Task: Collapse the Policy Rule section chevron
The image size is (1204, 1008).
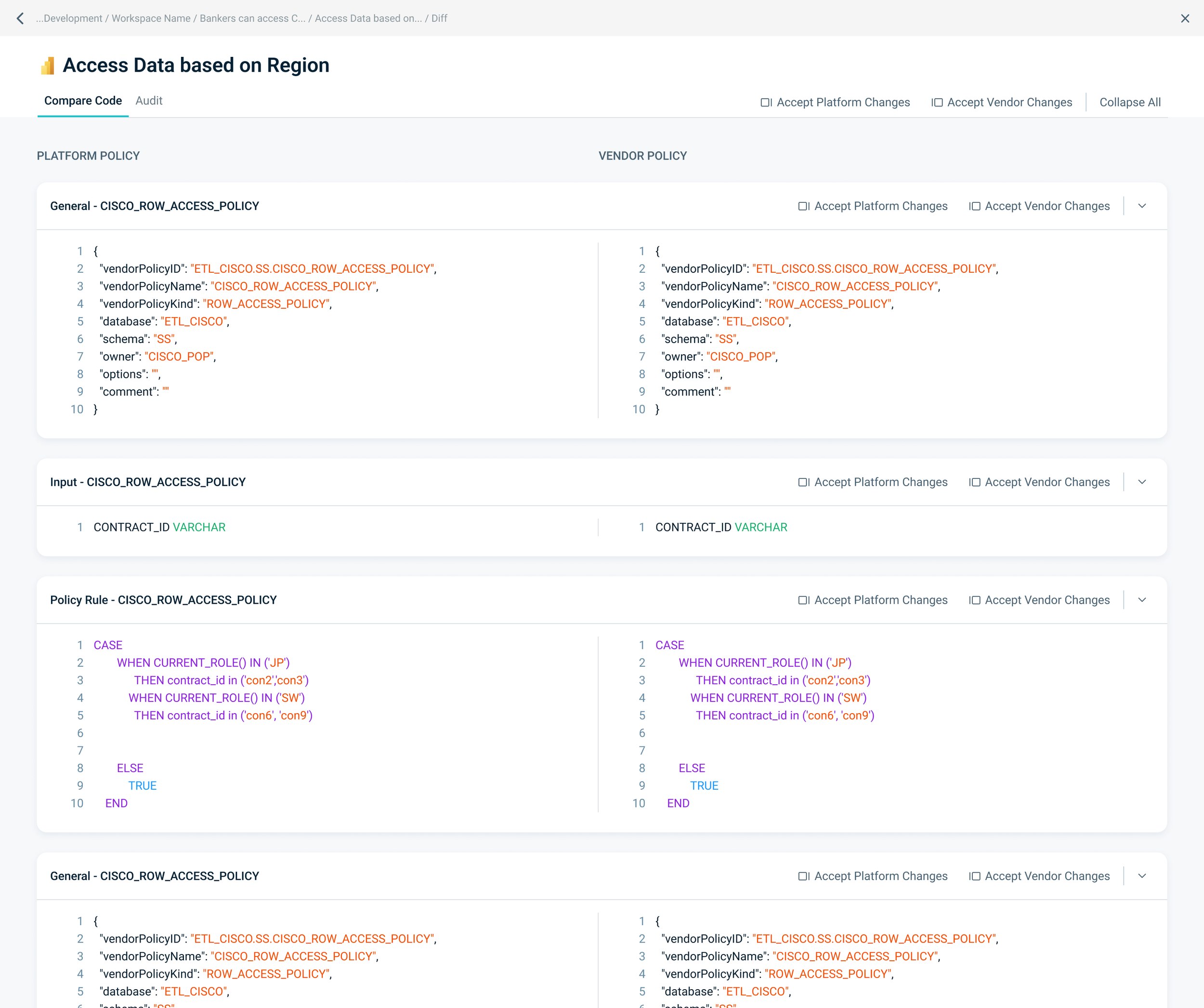Action: 1141,599
